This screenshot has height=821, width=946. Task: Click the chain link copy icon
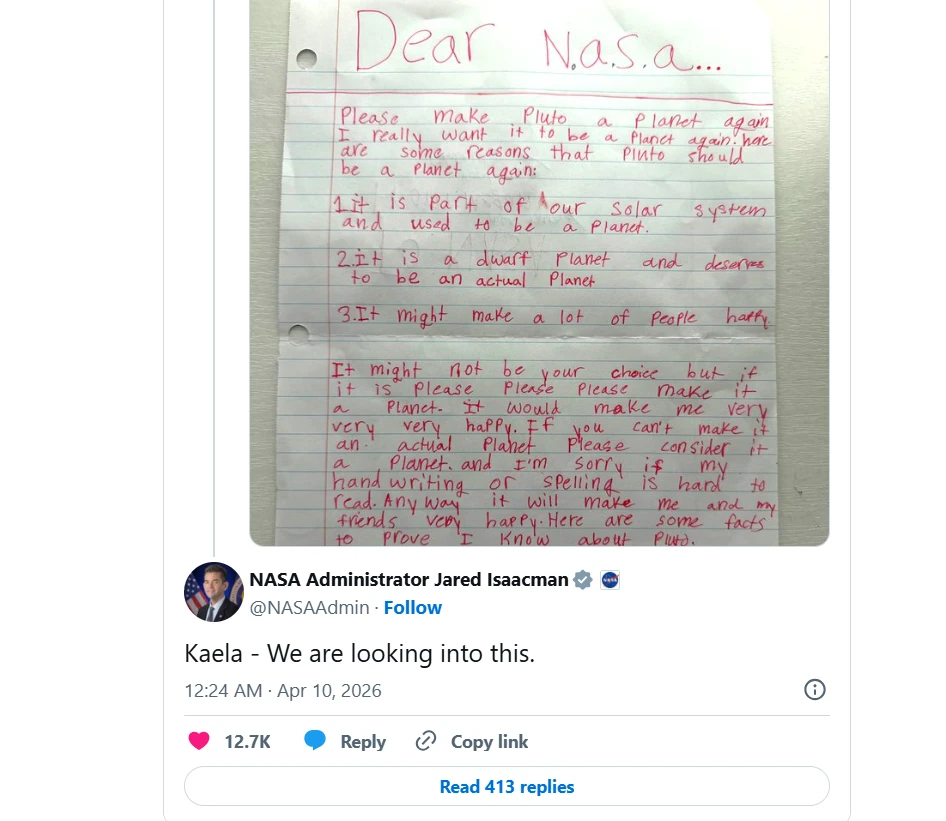426,741
